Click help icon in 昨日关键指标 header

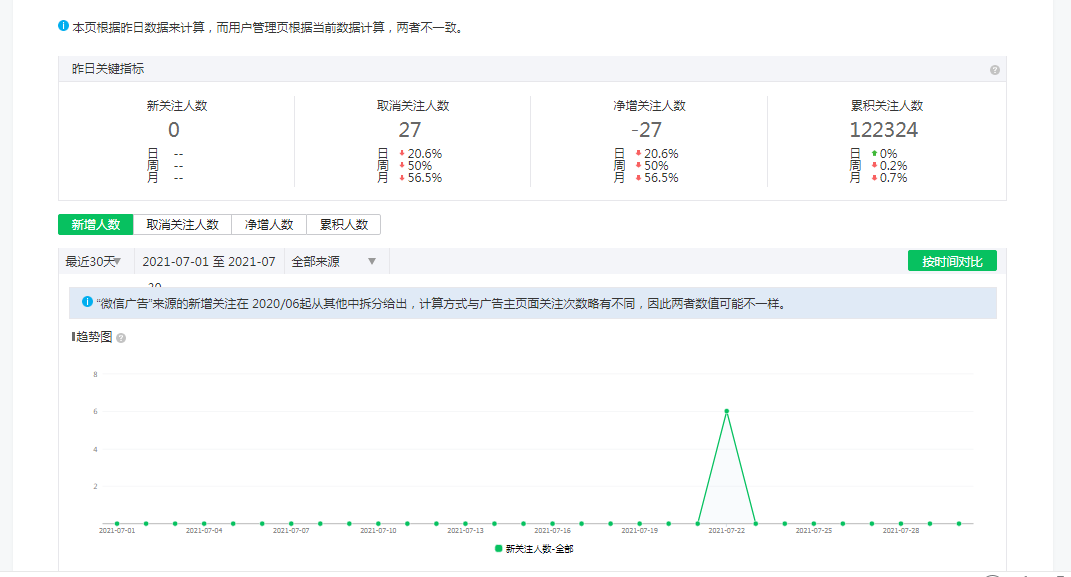(995, 70)
